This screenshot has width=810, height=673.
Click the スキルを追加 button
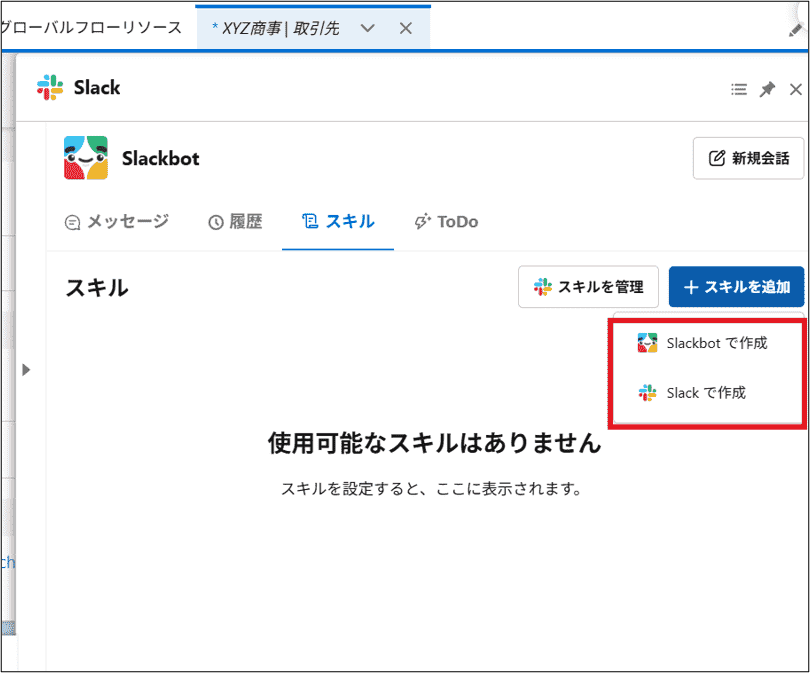[x=736, y=287]
